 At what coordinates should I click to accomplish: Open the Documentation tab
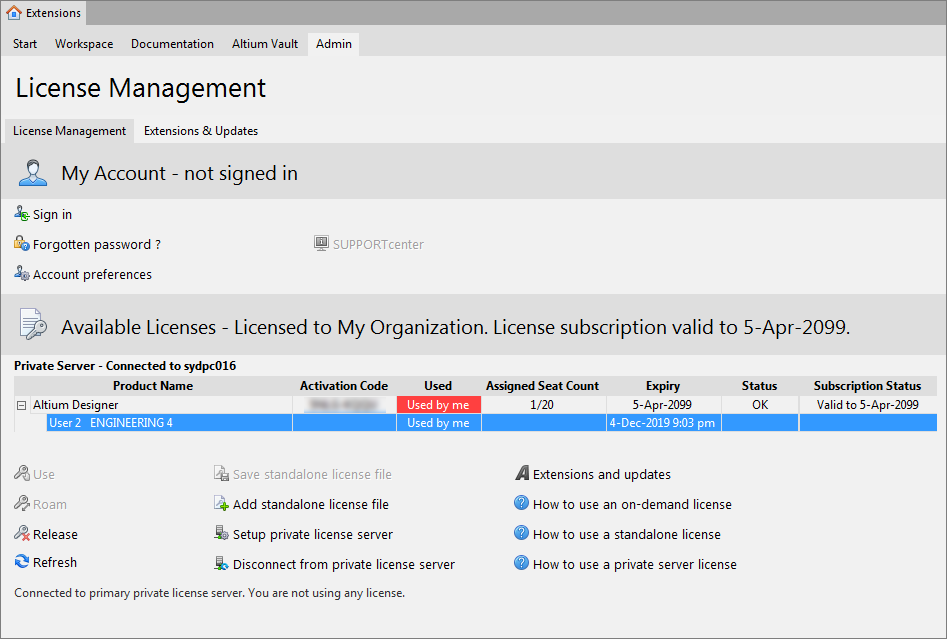172,44
